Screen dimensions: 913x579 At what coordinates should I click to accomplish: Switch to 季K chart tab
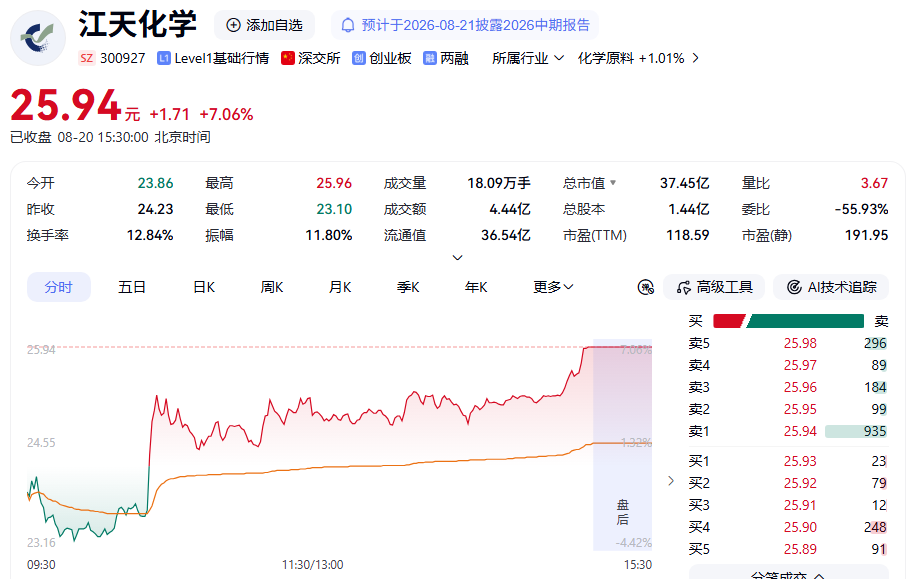click(408, 287)
